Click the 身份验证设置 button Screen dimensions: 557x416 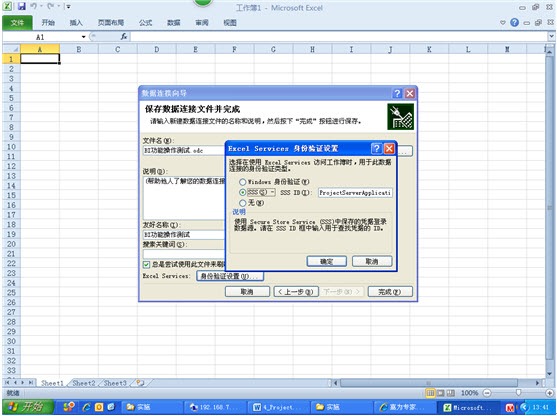tap(230, 276)
